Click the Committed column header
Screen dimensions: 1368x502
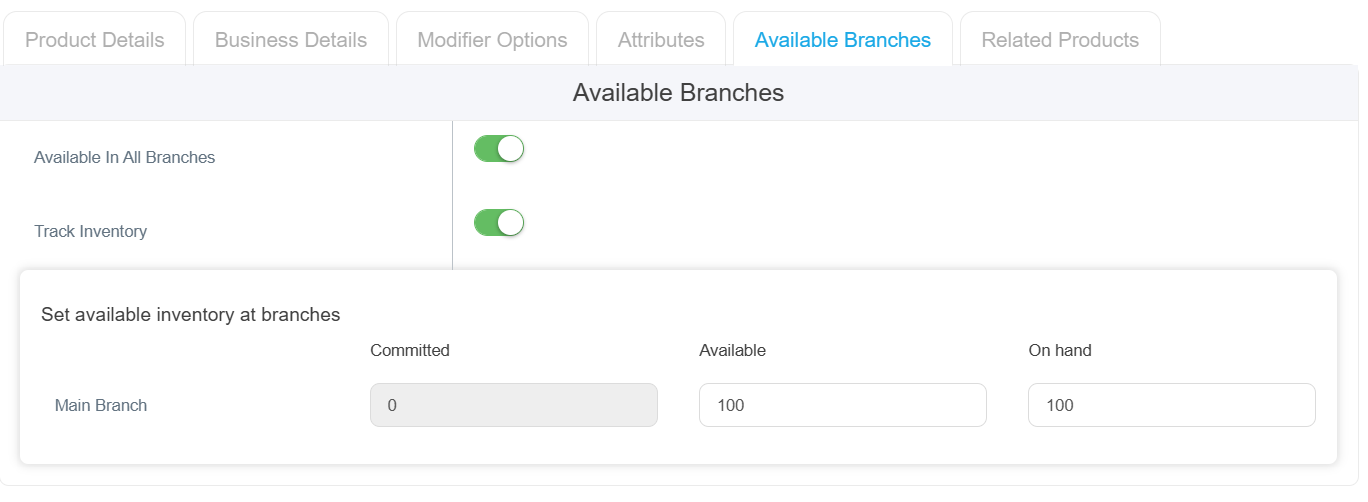410,350
